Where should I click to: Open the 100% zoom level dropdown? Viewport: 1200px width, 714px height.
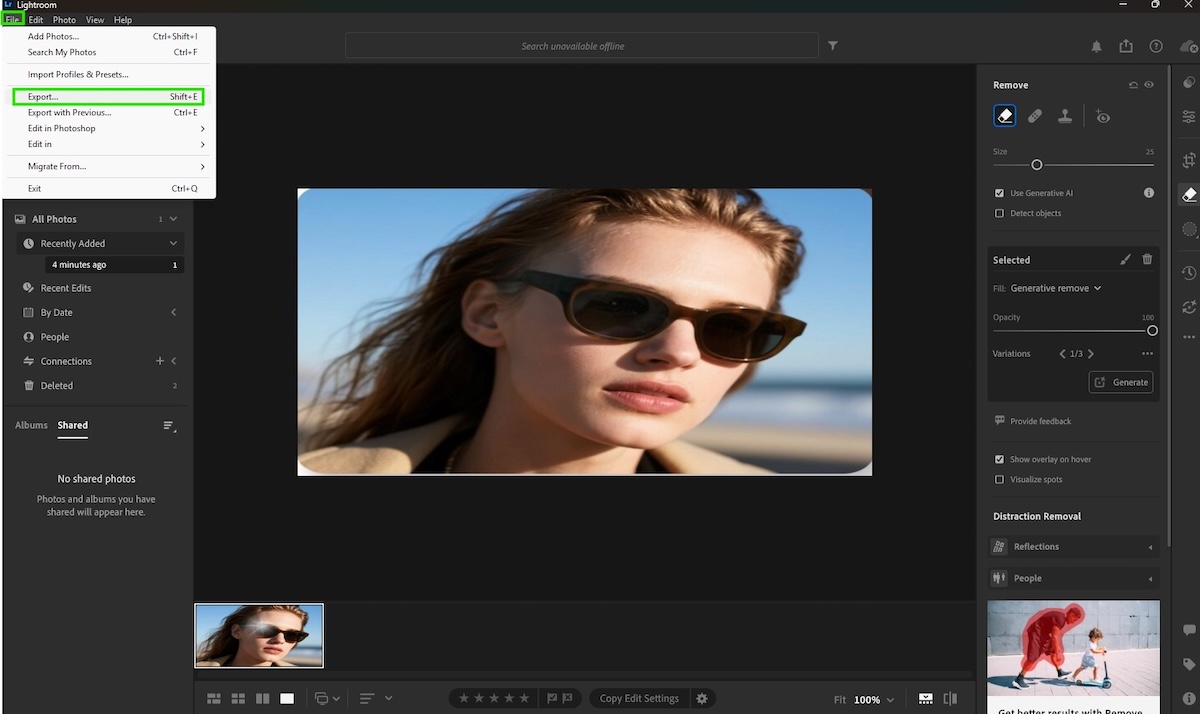point(875,699)
